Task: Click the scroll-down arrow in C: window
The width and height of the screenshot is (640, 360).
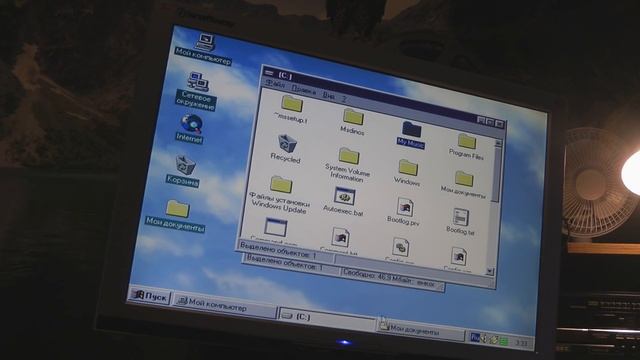Action: point(490,271)
